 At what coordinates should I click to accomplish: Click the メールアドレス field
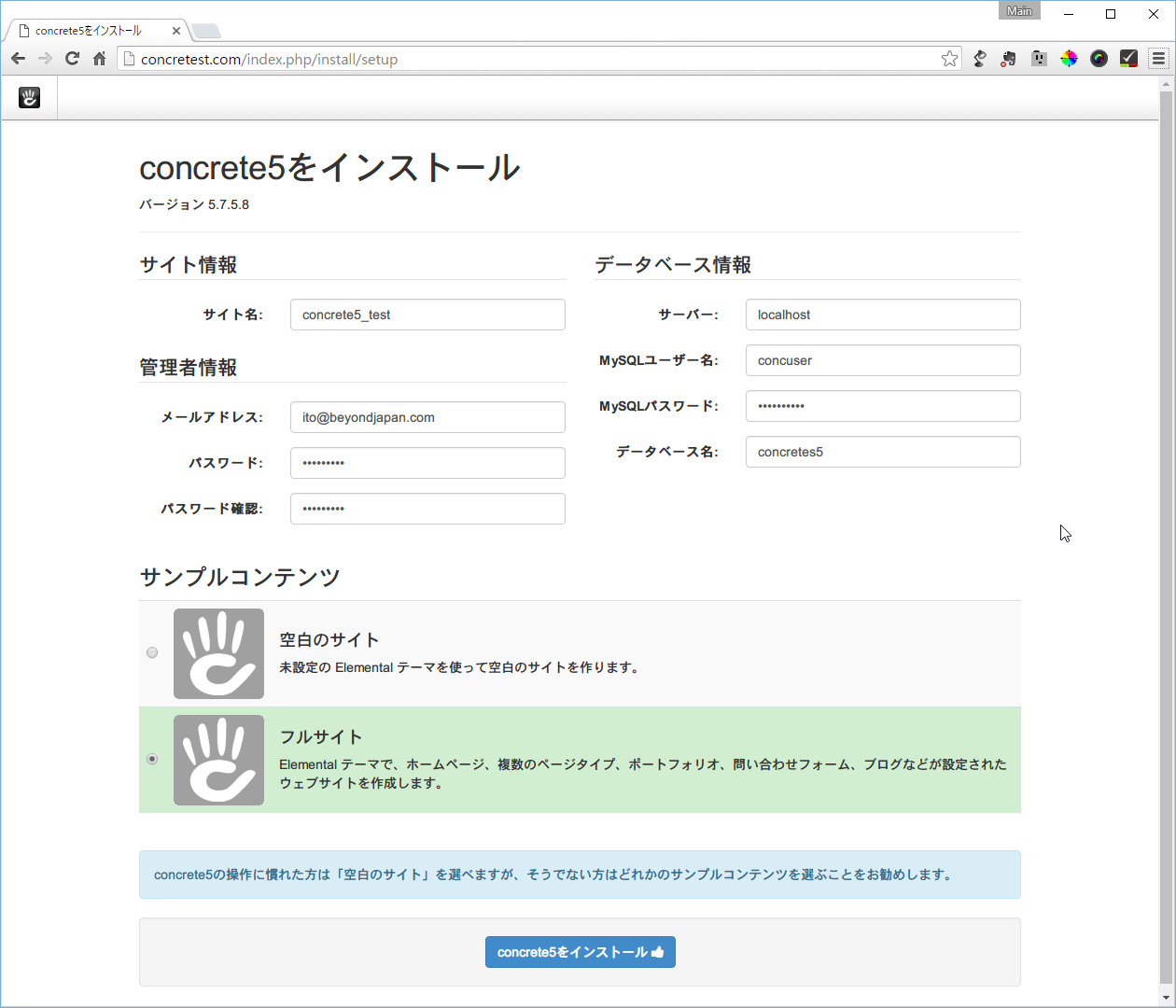427,417
